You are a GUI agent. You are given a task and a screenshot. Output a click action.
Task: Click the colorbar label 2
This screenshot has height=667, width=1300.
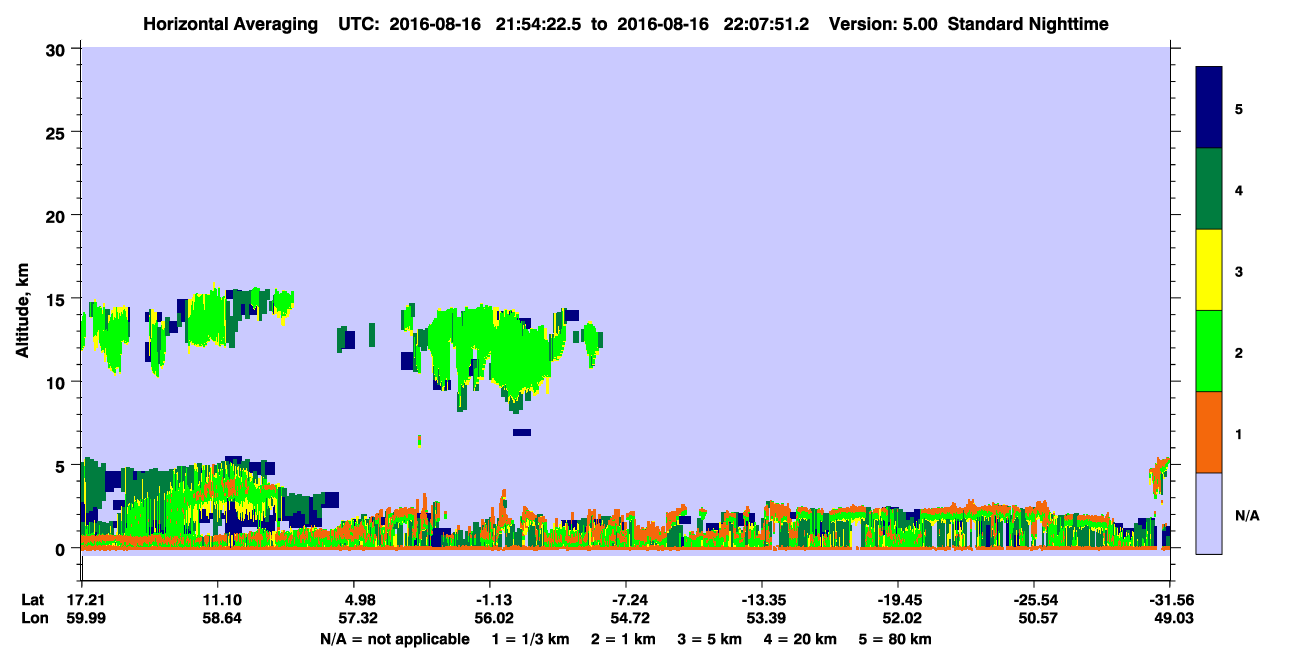click(1238, 352)
